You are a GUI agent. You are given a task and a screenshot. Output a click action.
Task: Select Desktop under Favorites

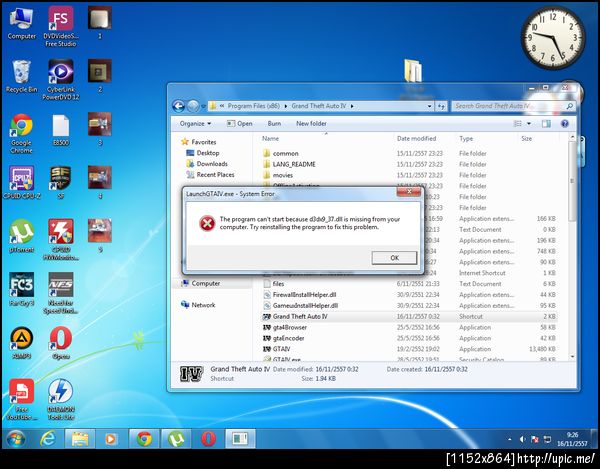click(x=208, y=153)
